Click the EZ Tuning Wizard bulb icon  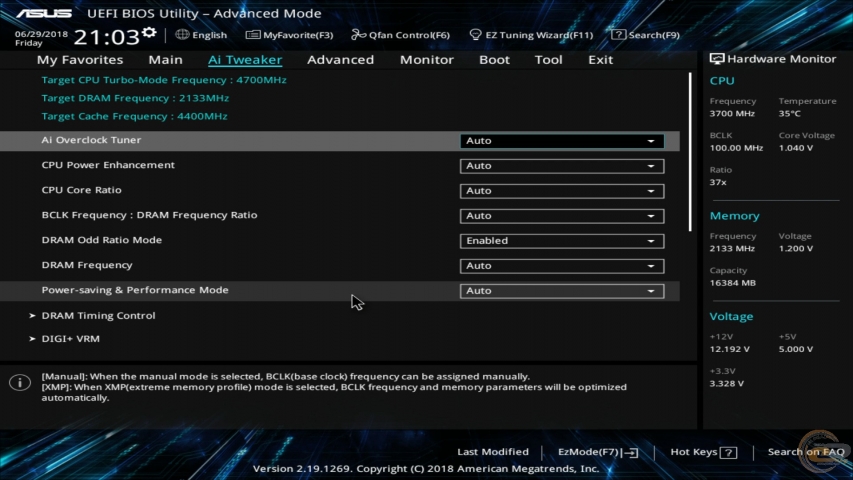(x=475, y=35)
